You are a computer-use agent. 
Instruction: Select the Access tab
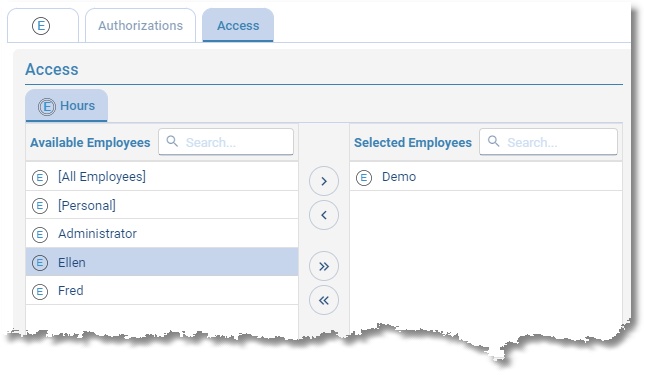(238, 25)
